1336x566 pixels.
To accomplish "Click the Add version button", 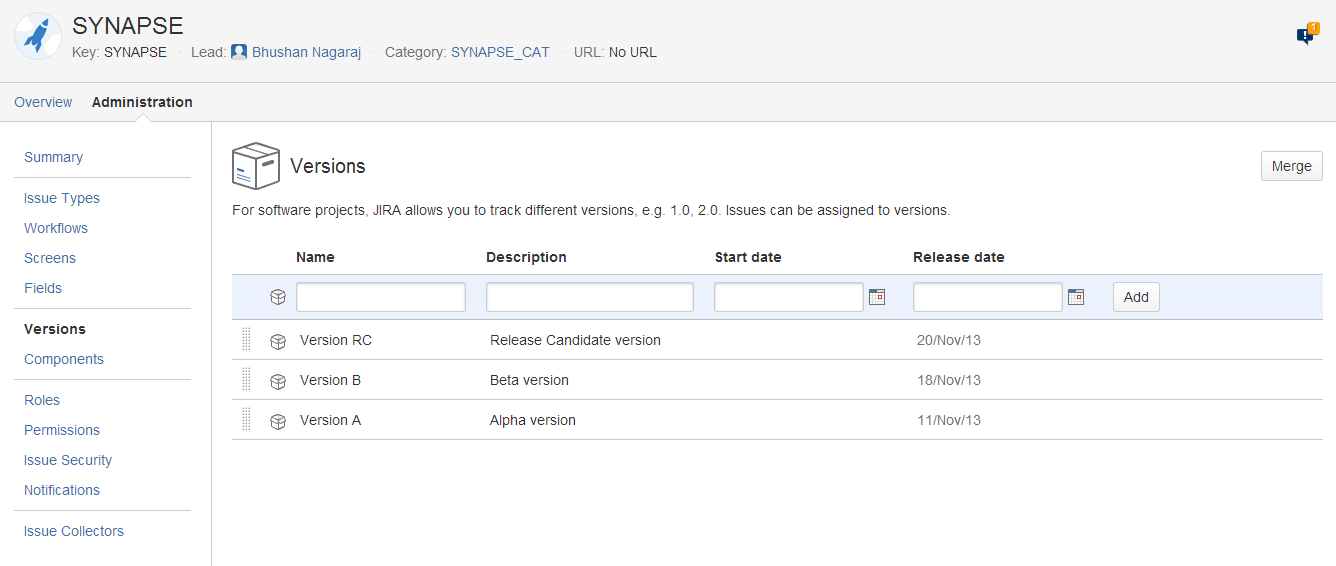I will [1136, 297].
